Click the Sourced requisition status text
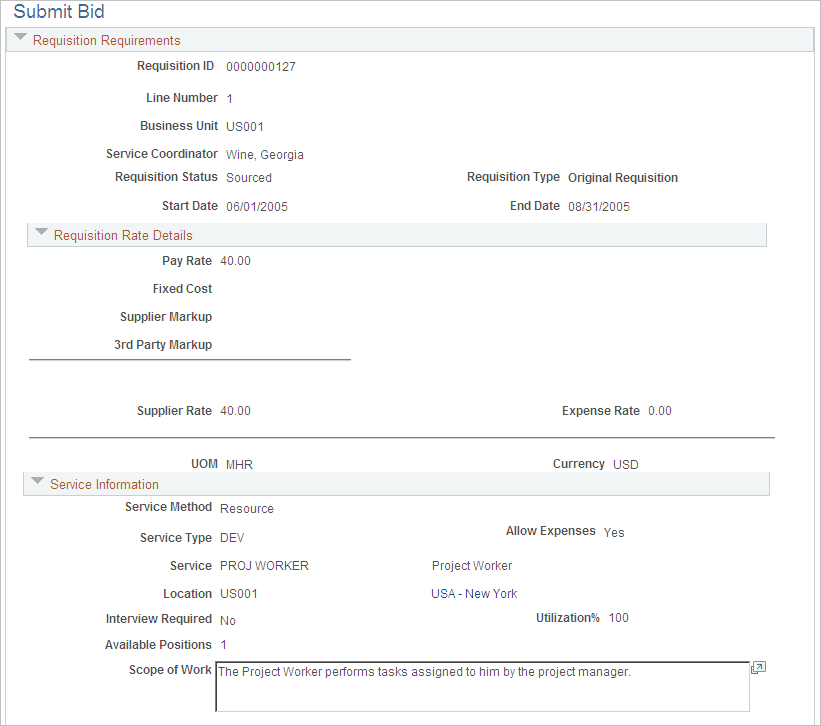Screen dimensions: 821x726 click(x=248, y=177)
